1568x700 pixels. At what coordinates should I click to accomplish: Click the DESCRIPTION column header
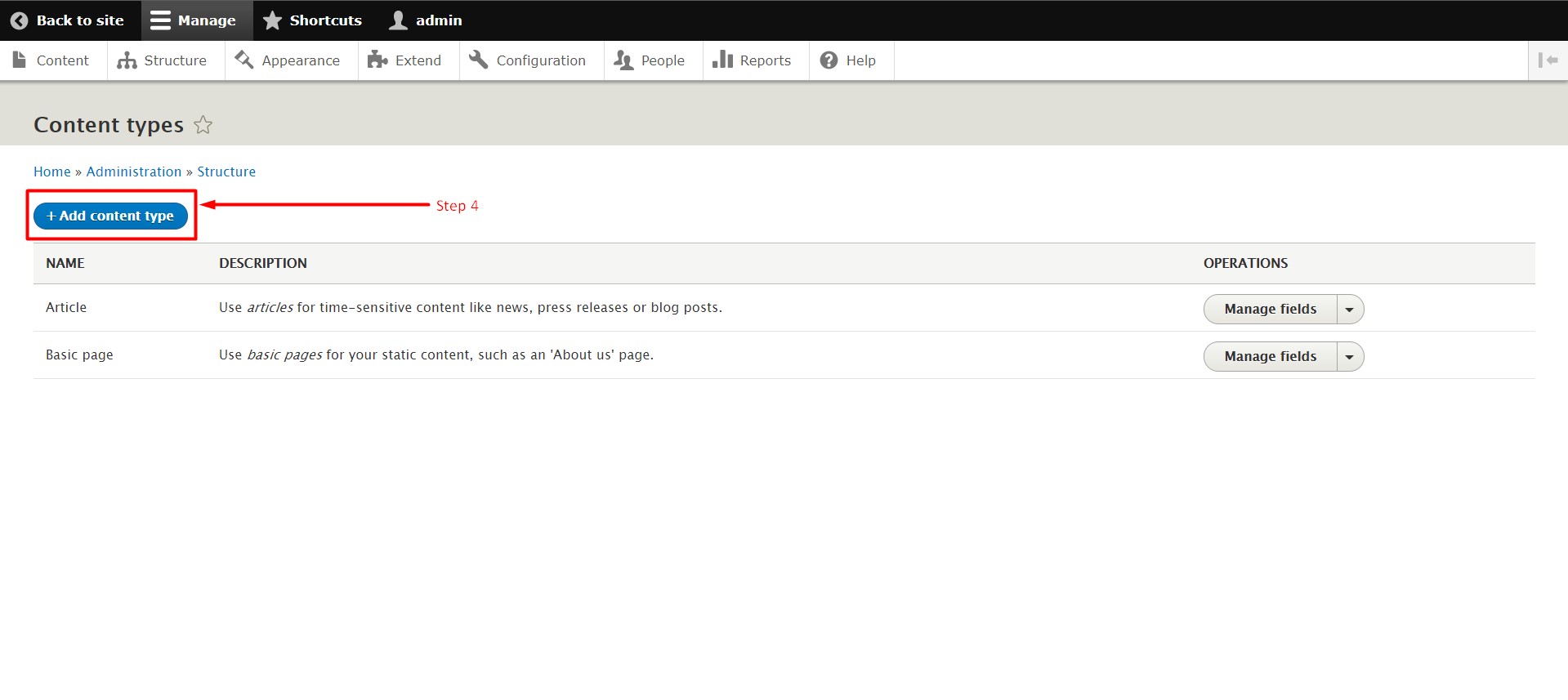263,263
